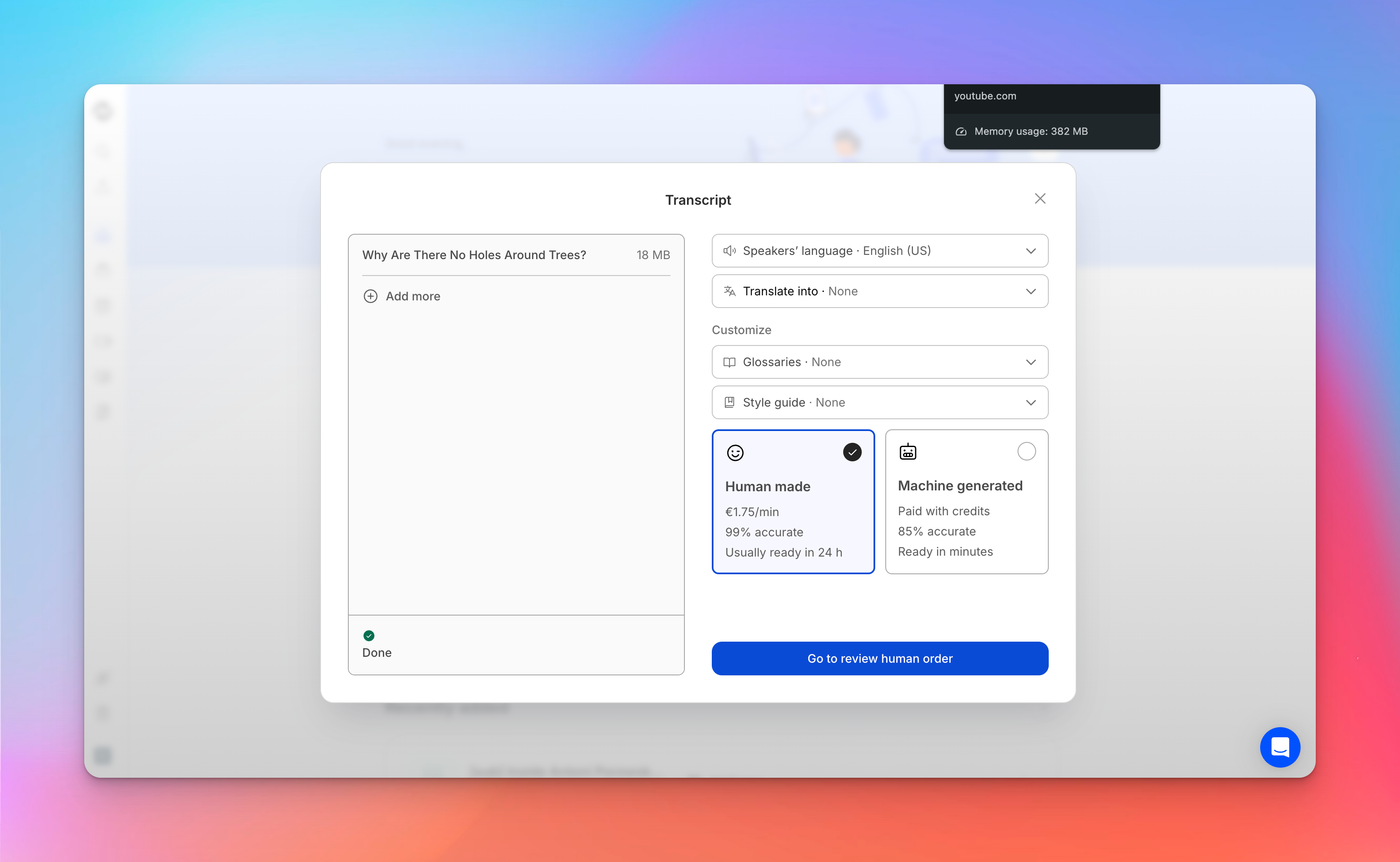1400x862 pixels.
Task: Click the plus icon next to Add more
Action: tap(370, 297)
